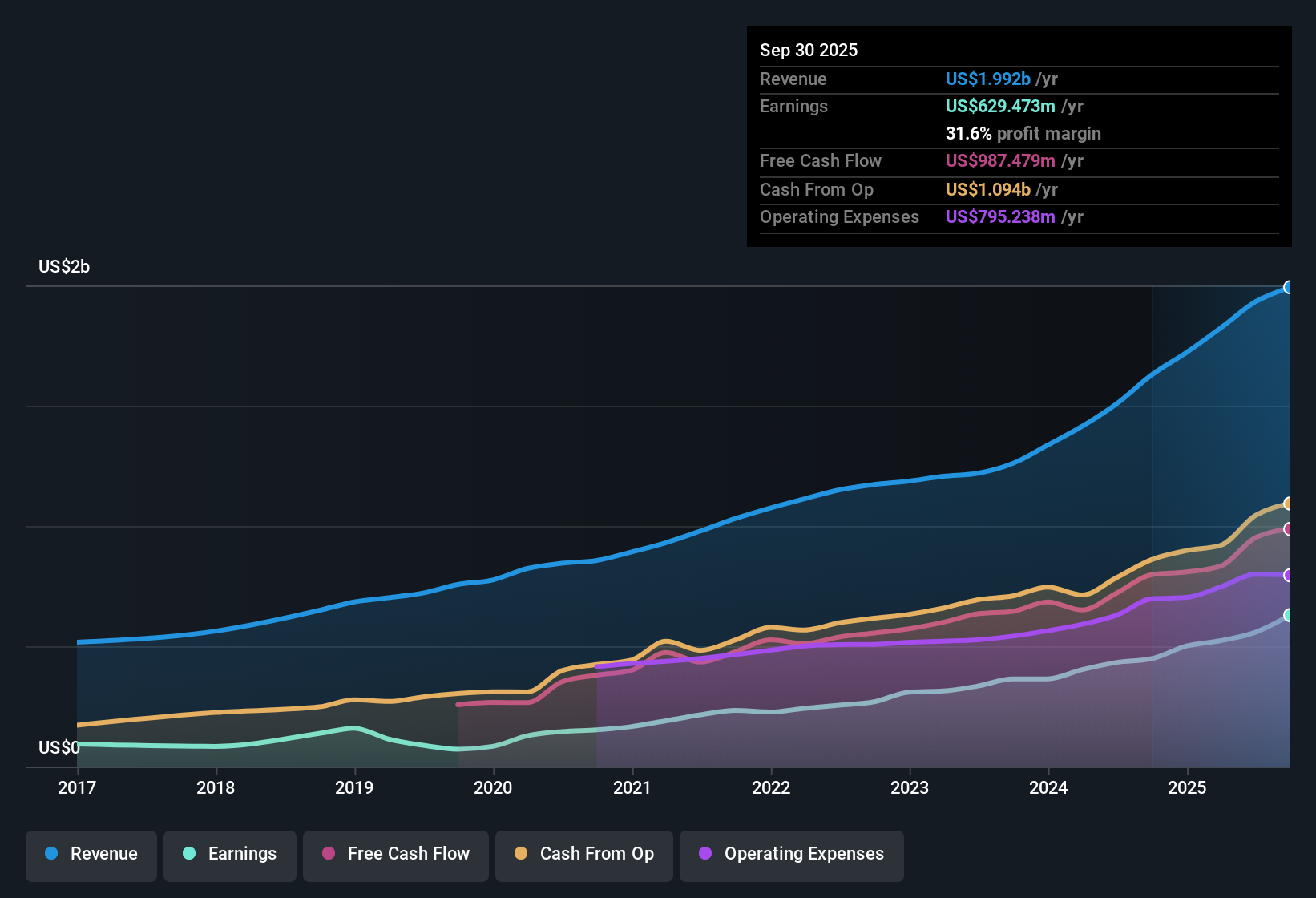The width and height of the screenshot is (1316, 898).
Task: Select the teal Earnings endpoint marker
Action: tap(1289, 615)
